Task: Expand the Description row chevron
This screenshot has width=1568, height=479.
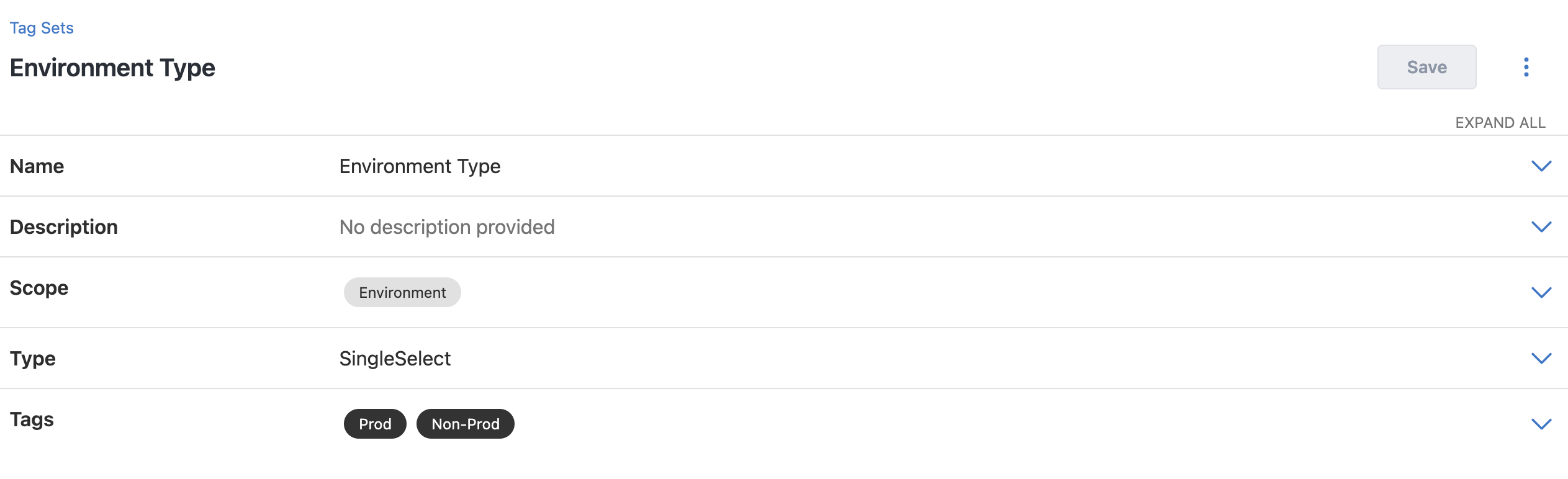Action: tap(1541, 227)
